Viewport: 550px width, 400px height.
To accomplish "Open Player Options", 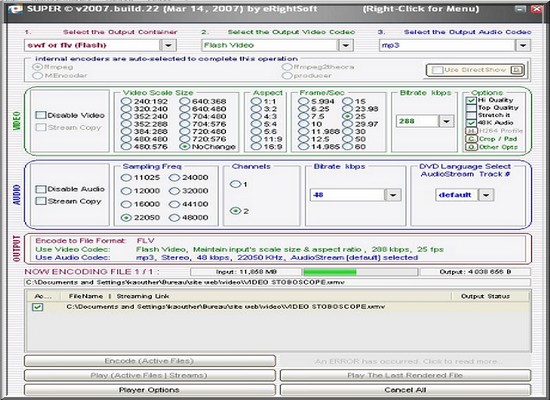I will coord(150,390).
